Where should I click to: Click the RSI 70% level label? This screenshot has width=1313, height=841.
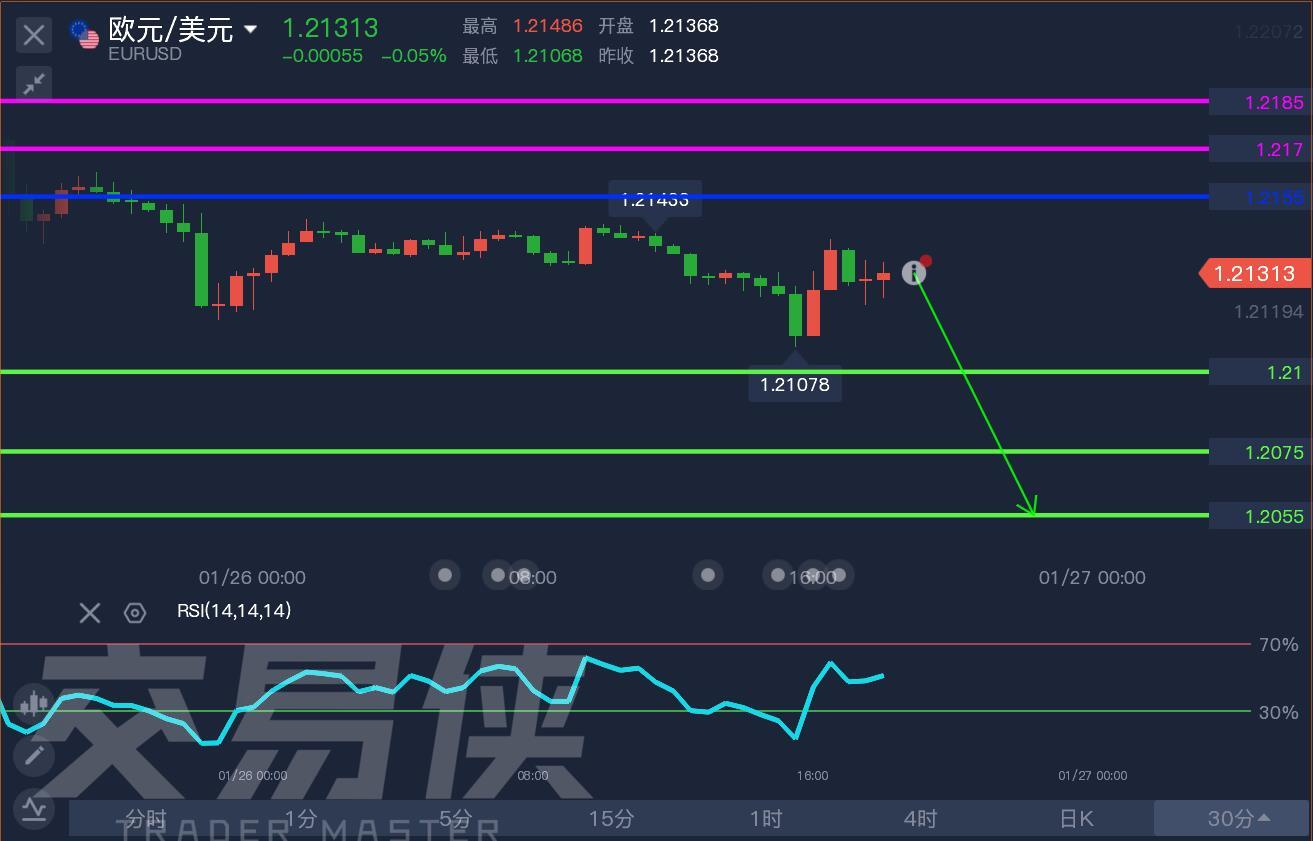point(1277,645)
